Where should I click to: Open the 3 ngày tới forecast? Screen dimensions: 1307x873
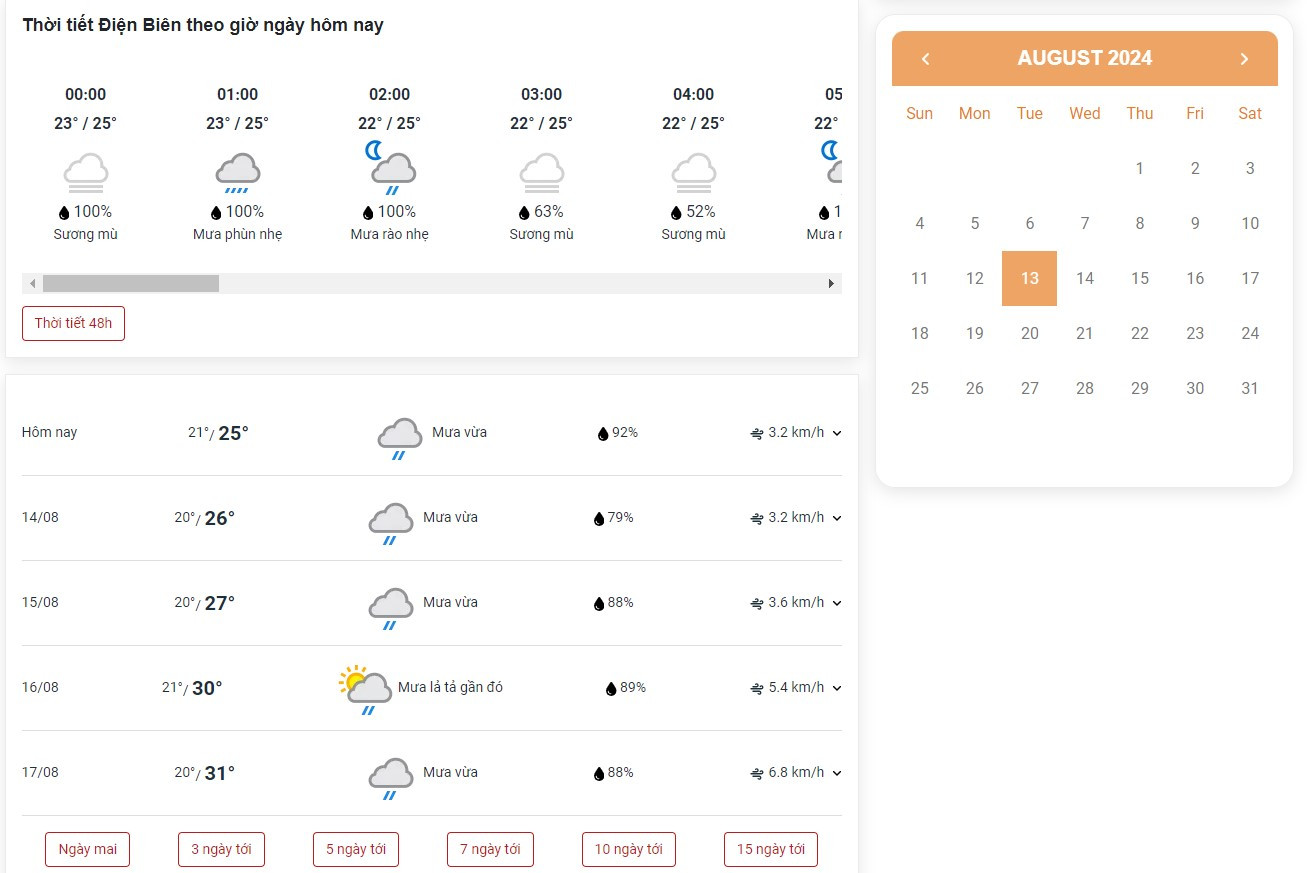coord(221,850)
